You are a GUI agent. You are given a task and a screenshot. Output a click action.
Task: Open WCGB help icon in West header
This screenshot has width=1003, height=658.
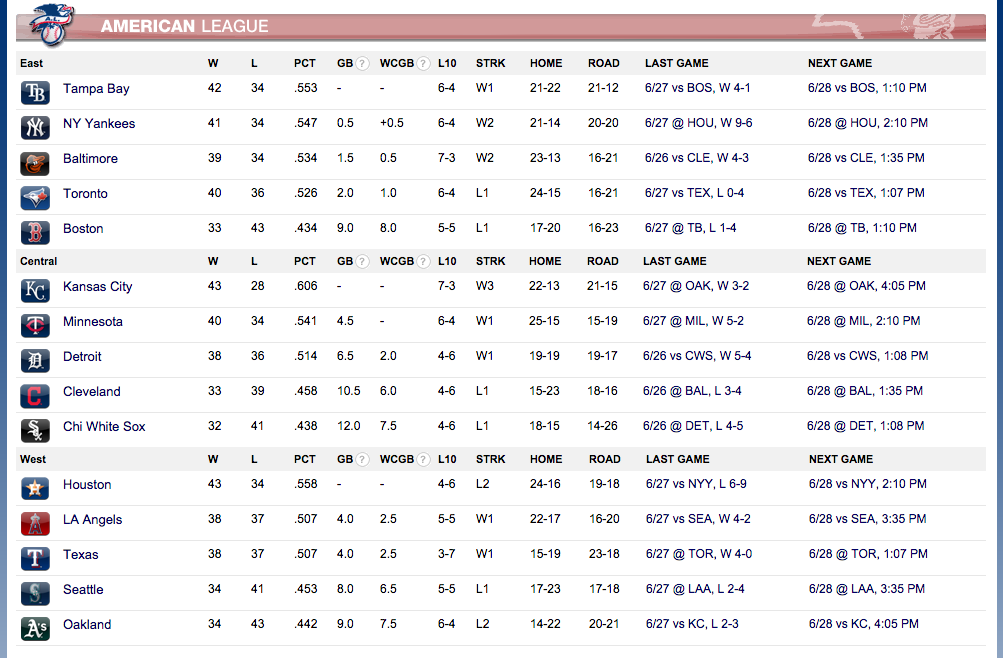coord(423,460)
